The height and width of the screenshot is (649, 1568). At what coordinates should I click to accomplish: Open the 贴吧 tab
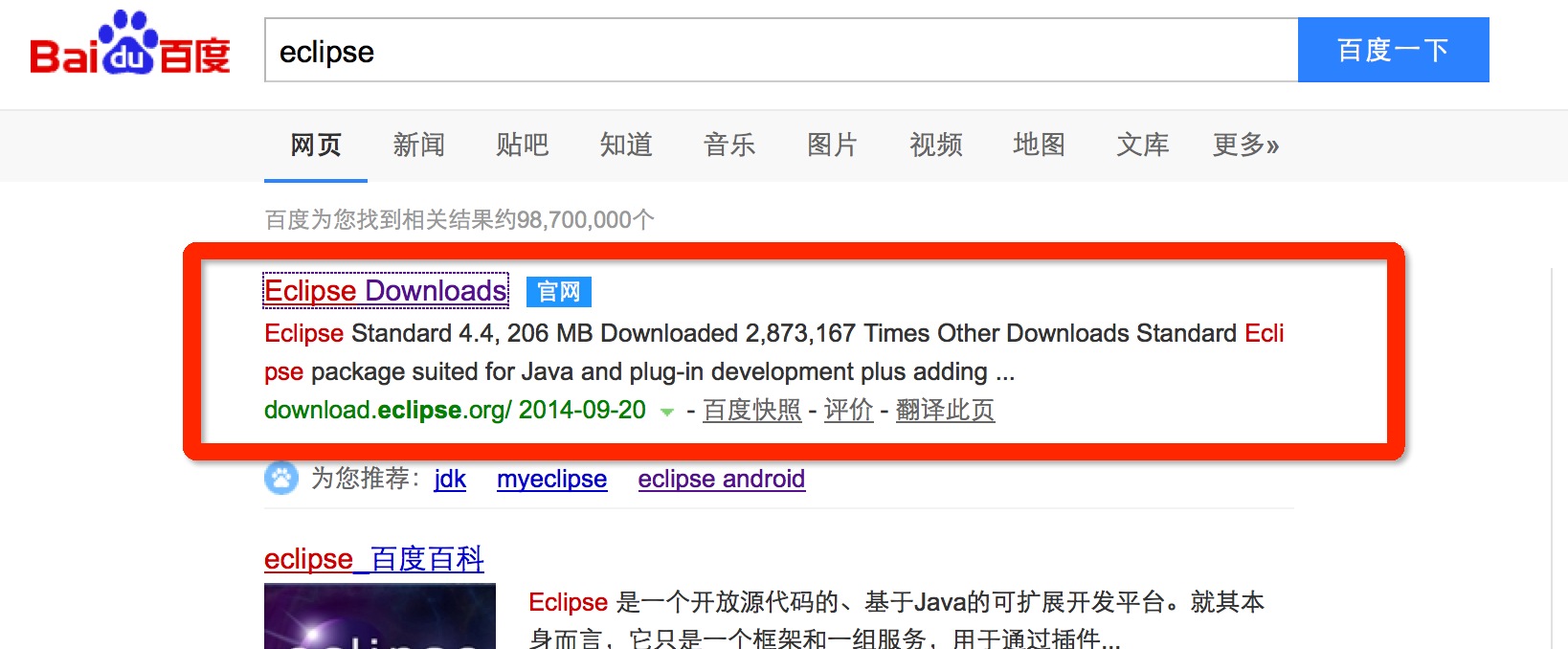(523, 145)
